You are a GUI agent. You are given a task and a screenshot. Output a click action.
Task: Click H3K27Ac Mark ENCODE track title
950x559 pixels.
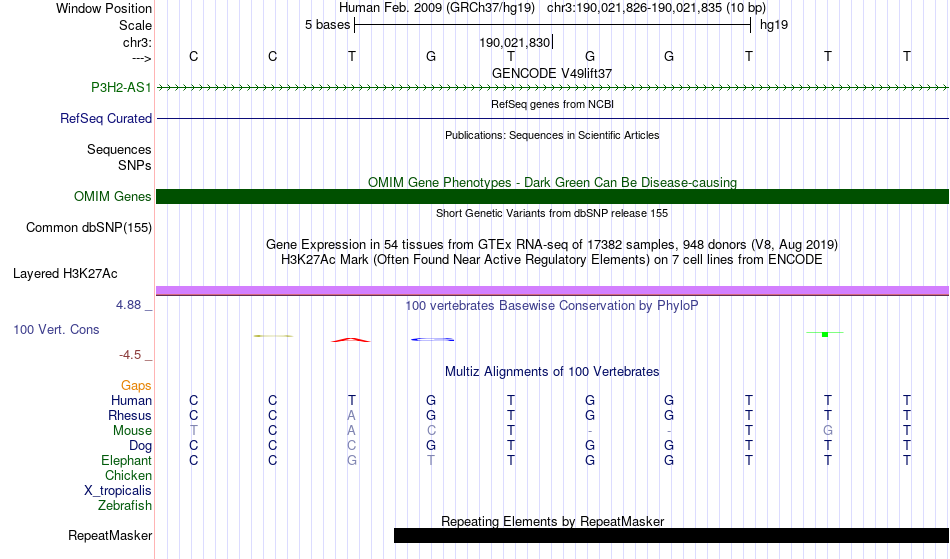[x=552, y=260]
